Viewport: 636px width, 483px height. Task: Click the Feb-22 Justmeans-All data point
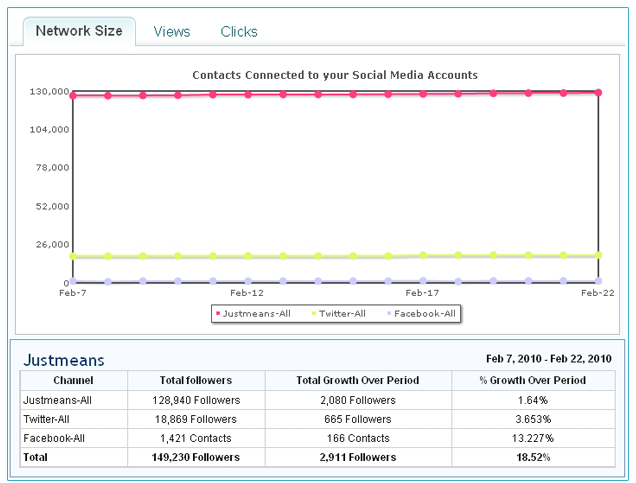tap(598, 92)
